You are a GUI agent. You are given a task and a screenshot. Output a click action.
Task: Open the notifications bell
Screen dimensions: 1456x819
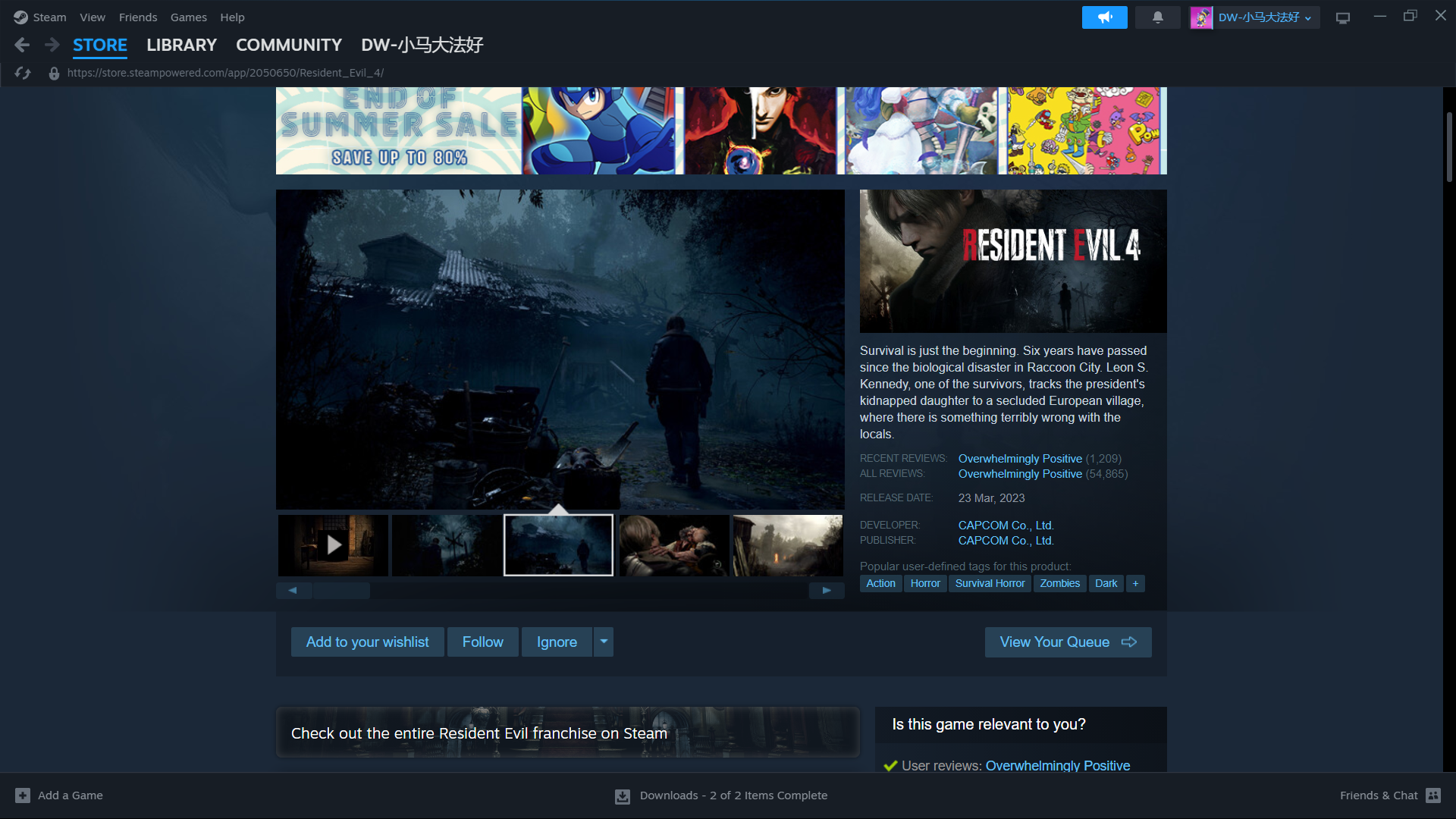click(x=1157, y=17)
